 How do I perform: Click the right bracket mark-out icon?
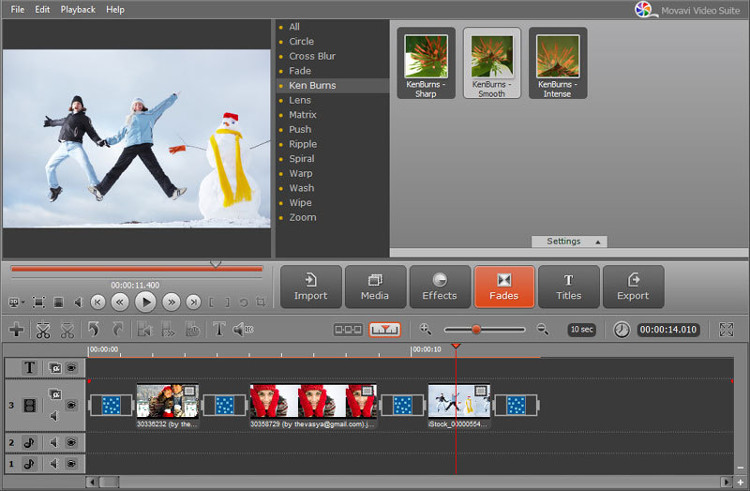pos(227,302)
